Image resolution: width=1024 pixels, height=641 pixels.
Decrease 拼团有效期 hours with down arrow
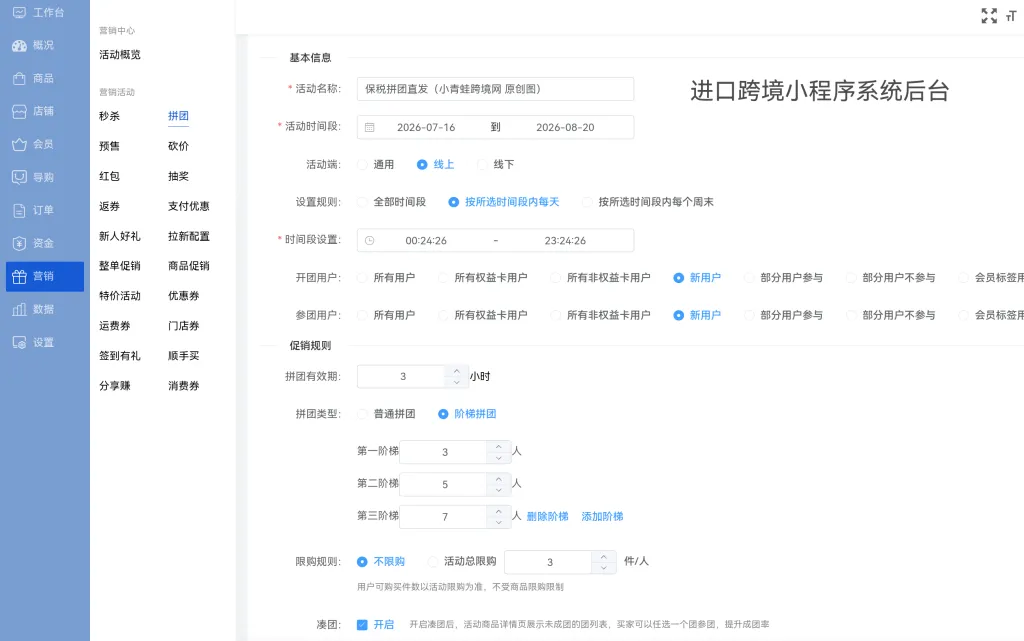coord(456,382)
